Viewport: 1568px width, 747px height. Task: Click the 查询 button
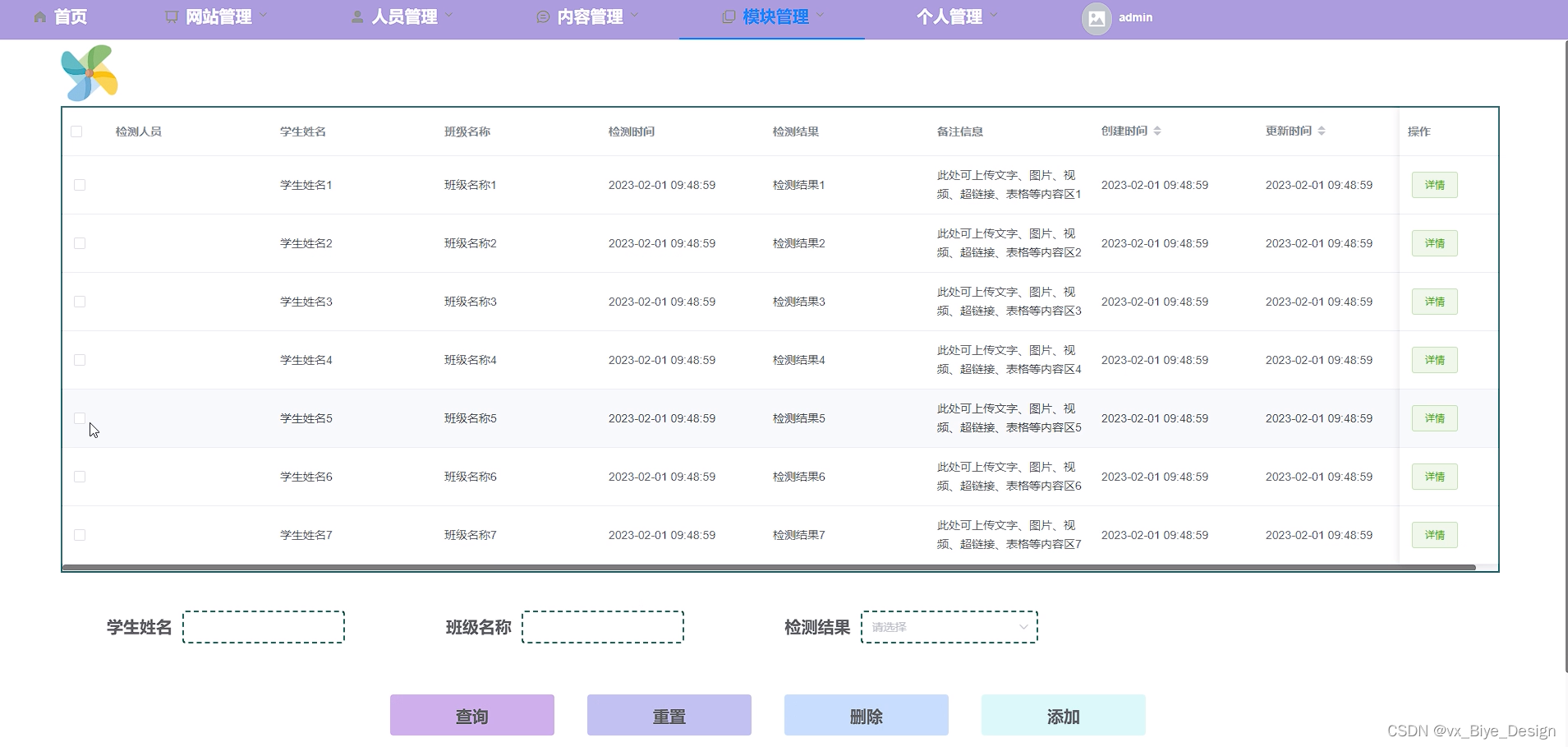pyautogui.click(x=472, y=715)
